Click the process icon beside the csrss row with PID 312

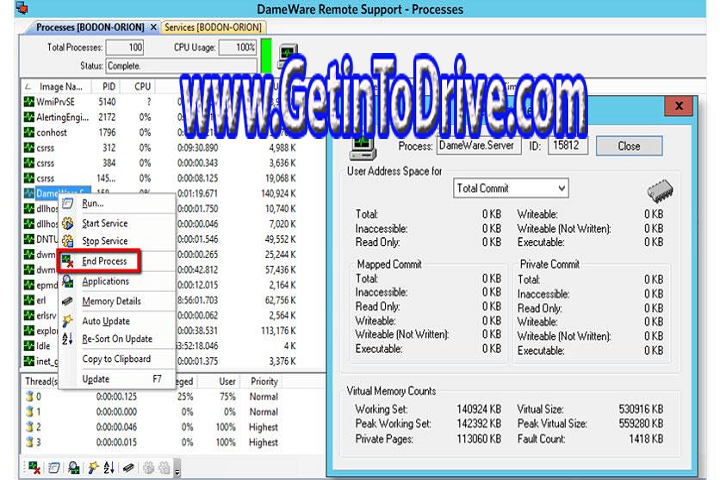click(x=29, y=147)
